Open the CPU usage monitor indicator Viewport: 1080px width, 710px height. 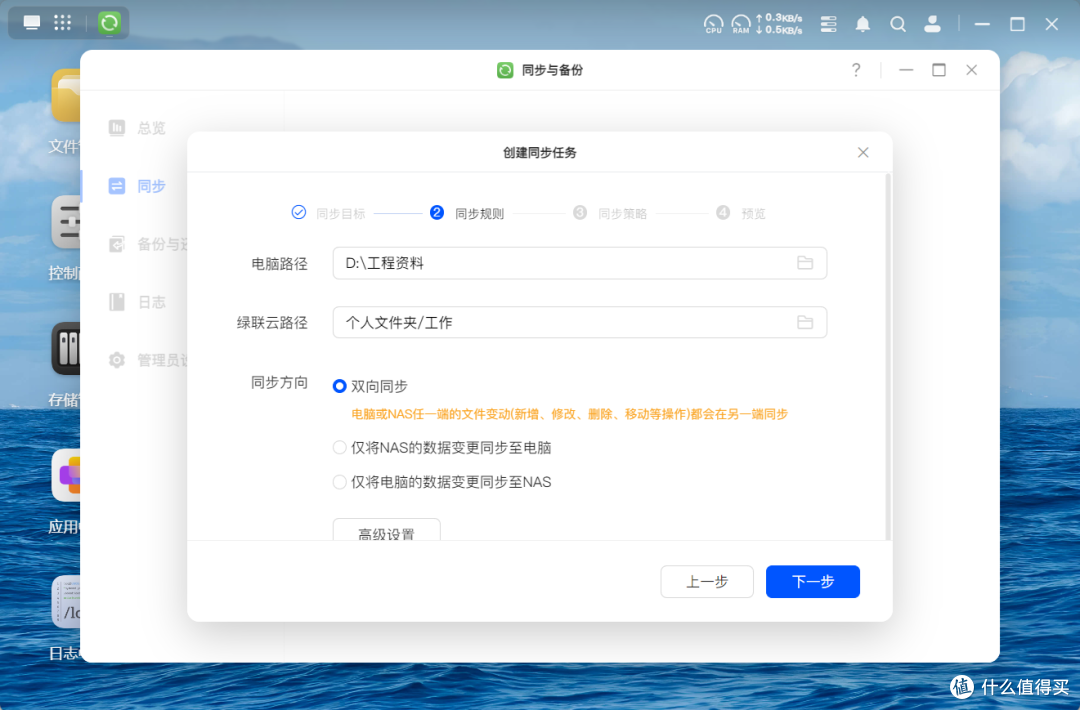click(x=714, y=24)
